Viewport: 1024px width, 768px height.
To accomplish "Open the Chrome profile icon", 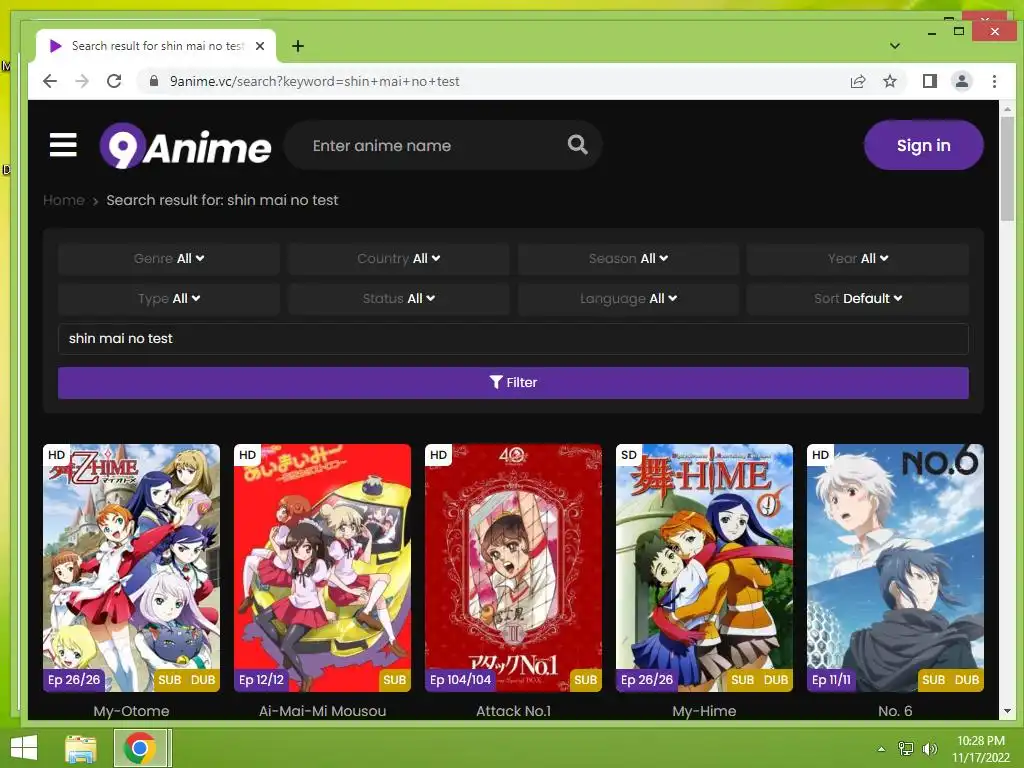I will click(x=962, y=81).
